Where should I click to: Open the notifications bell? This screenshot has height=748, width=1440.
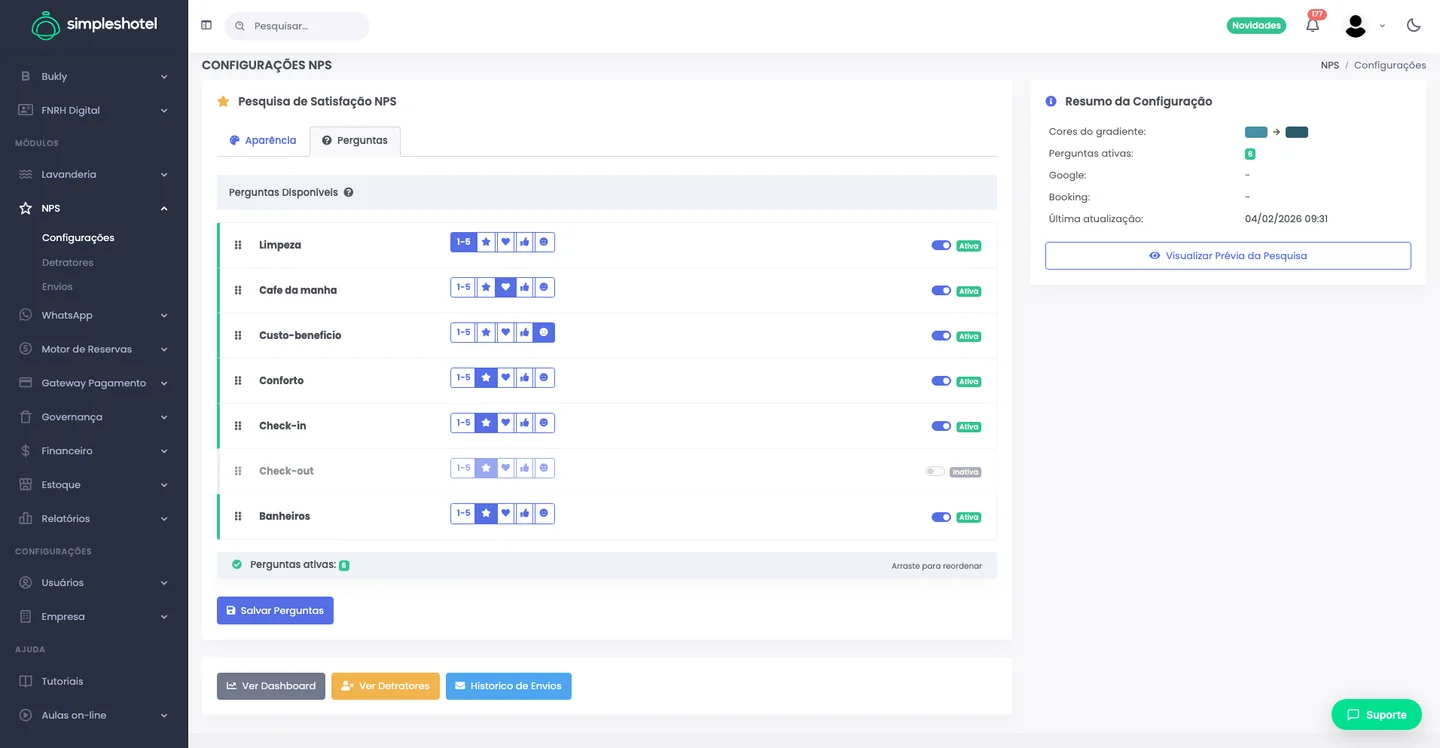[1313, 26]
